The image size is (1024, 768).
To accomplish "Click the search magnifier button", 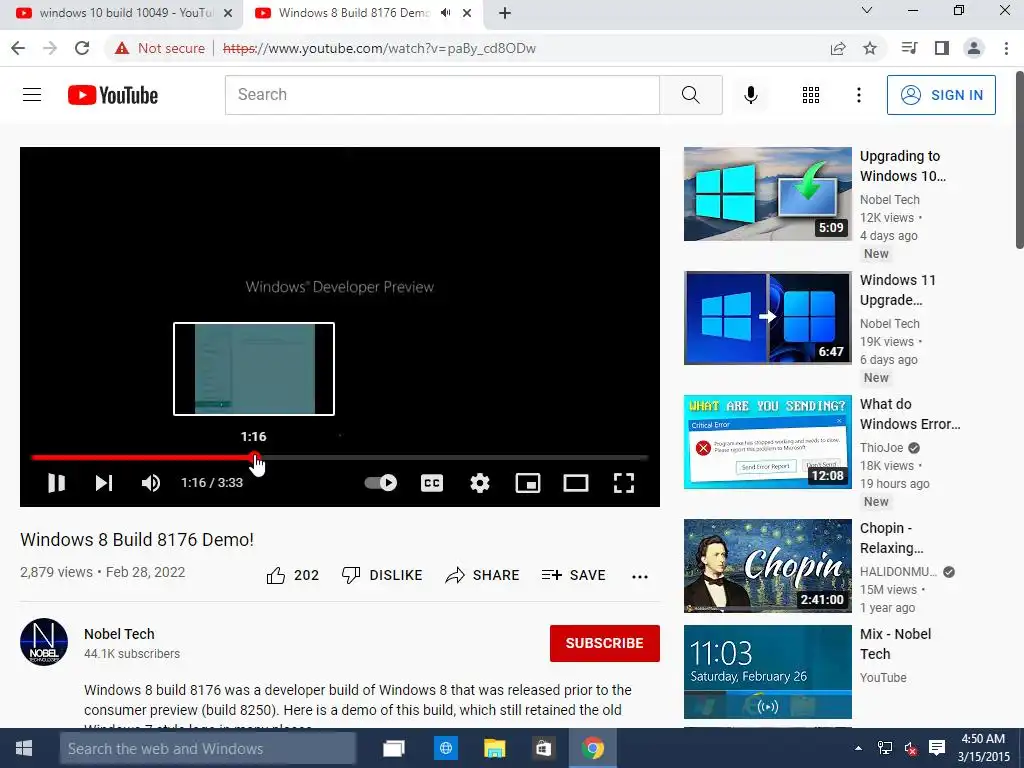I will [x=691, y=95].
